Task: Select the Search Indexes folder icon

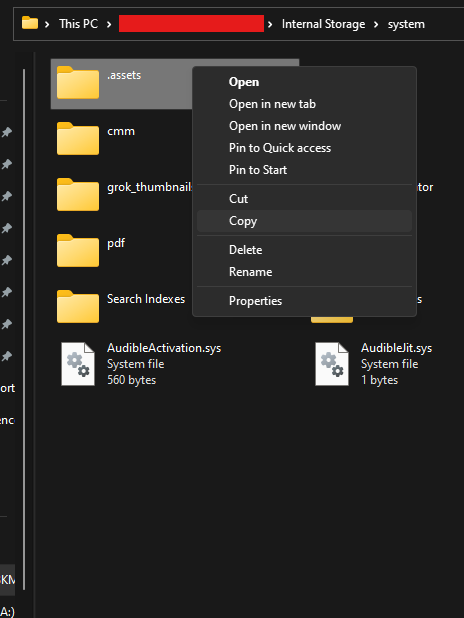Action: pyautogui.click(x=78, y=307)
